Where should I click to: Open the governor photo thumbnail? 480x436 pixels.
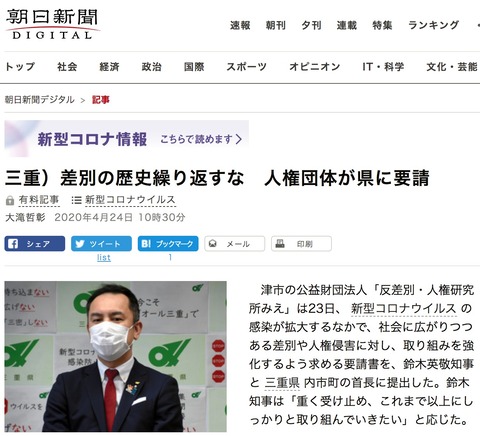pos(115,357)
